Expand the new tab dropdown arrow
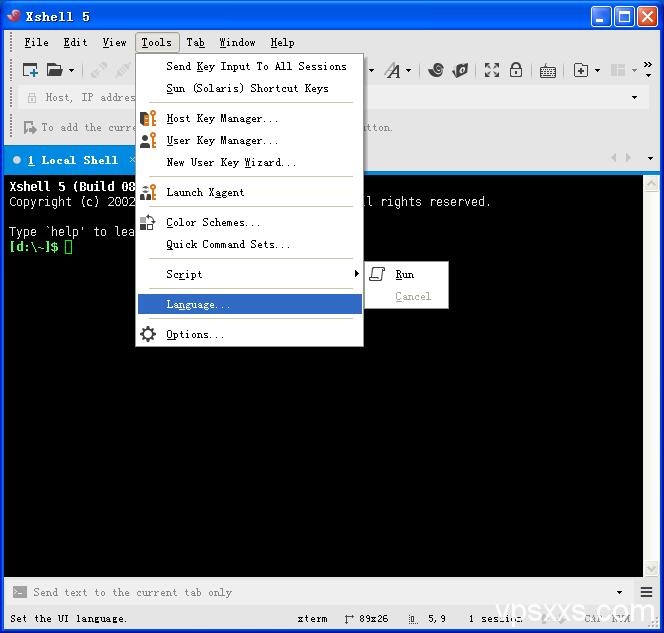The width and height of the screenshot is (664, 633). tap(598, 70)
